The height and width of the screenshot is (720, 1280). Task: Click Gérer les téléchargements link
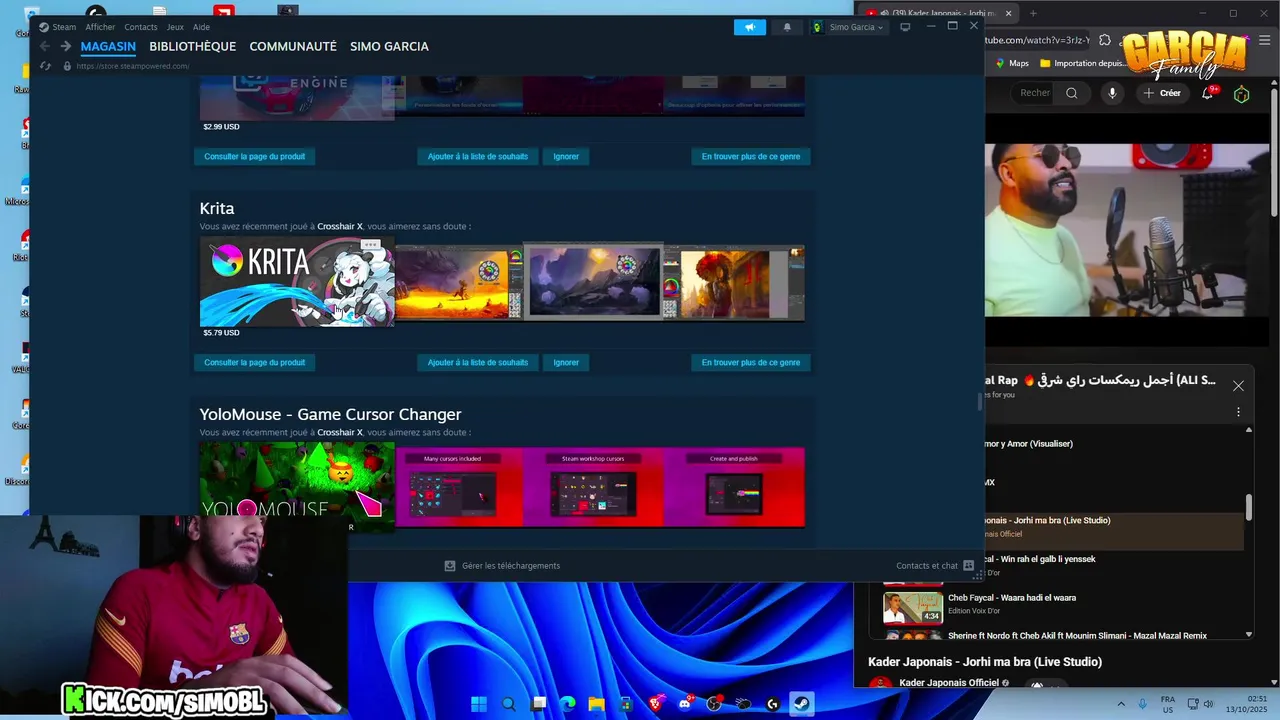pyautogui.click(x=511, y=566)
